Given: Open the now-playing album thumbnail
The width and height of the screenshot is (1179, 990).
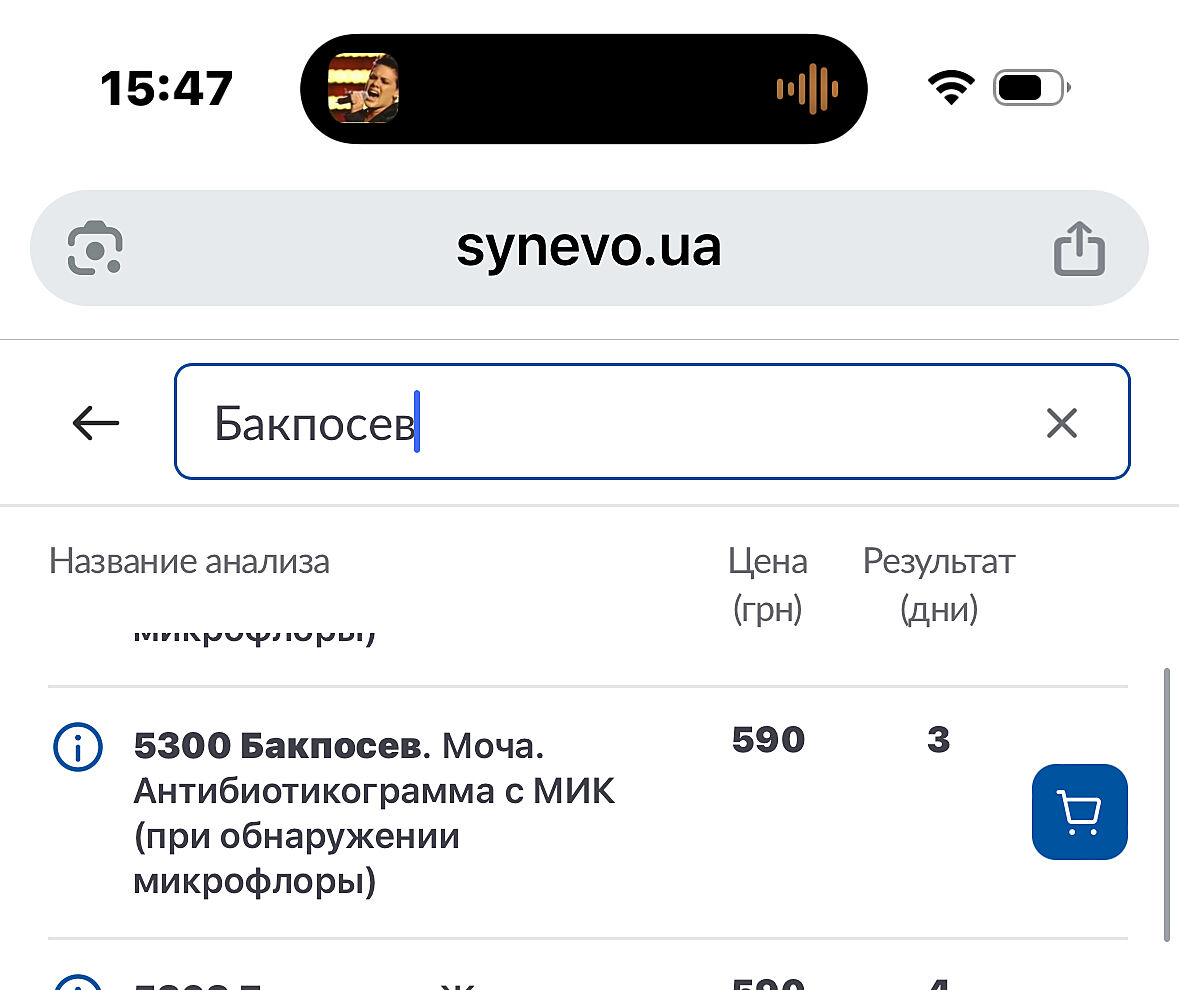Looking at the screenshot, I should (363, 89).
